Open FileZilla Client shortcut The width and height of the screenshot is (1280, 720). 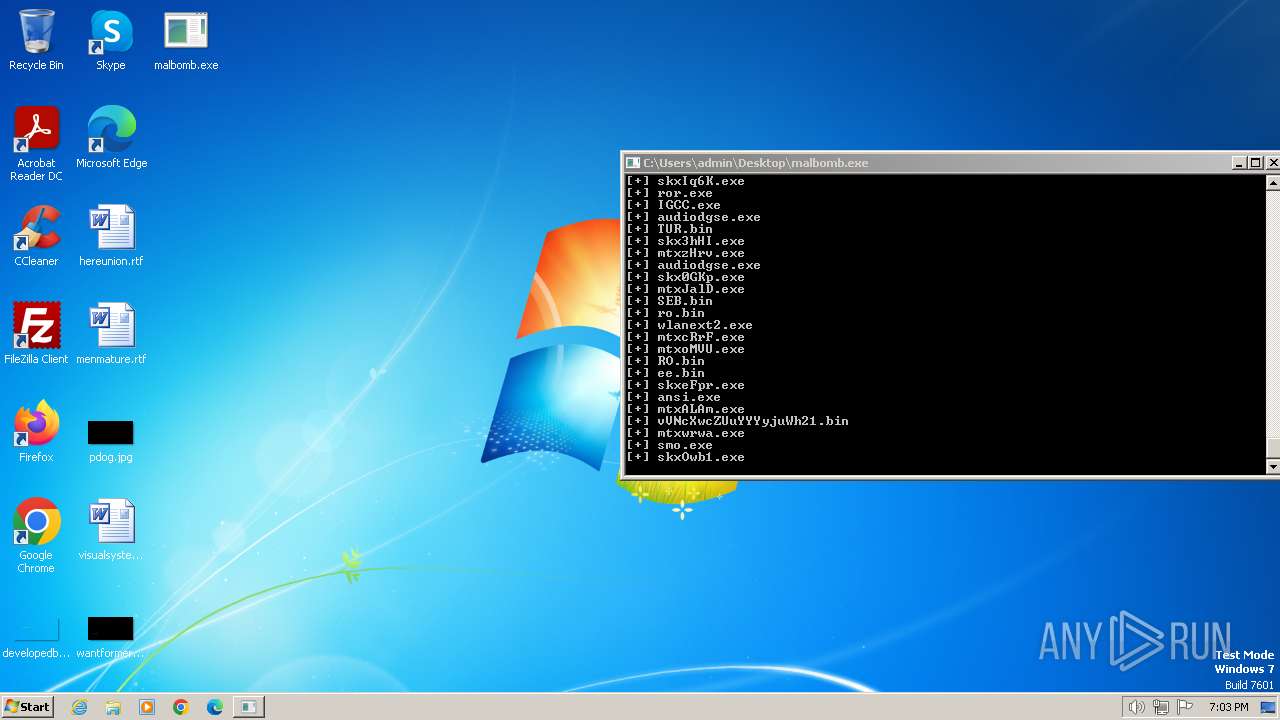(x=36, y=333)
